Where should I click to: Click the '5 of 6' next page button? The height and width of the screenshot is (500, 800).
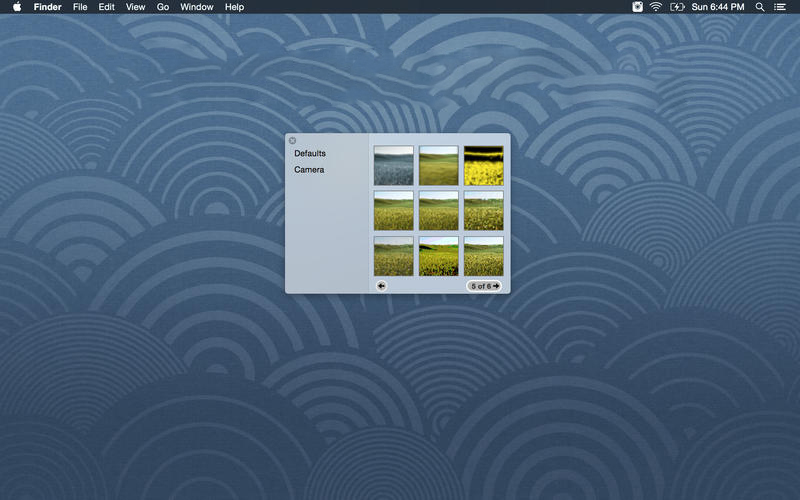[485, 286]
